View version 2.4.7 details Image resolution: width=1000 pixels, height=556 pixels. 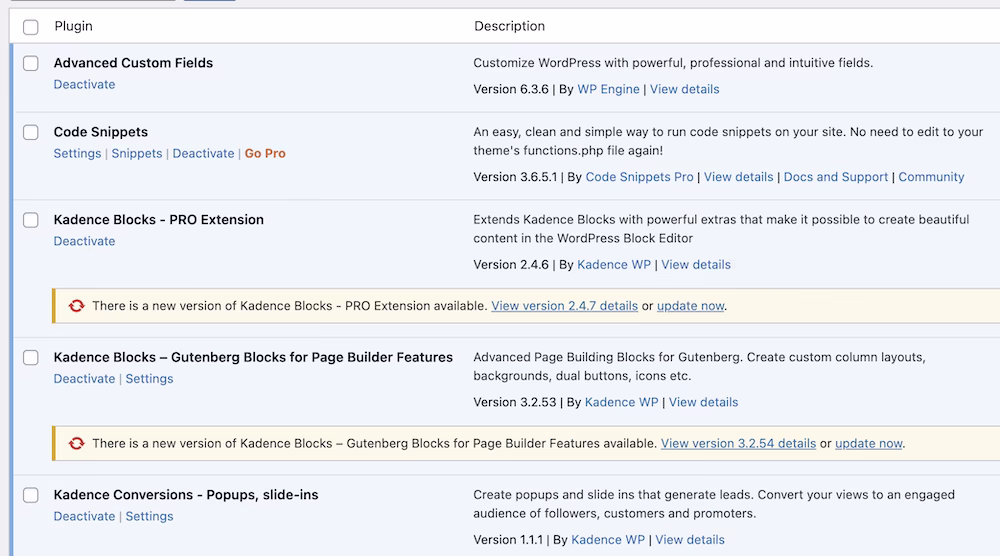[x=564, y=306]
